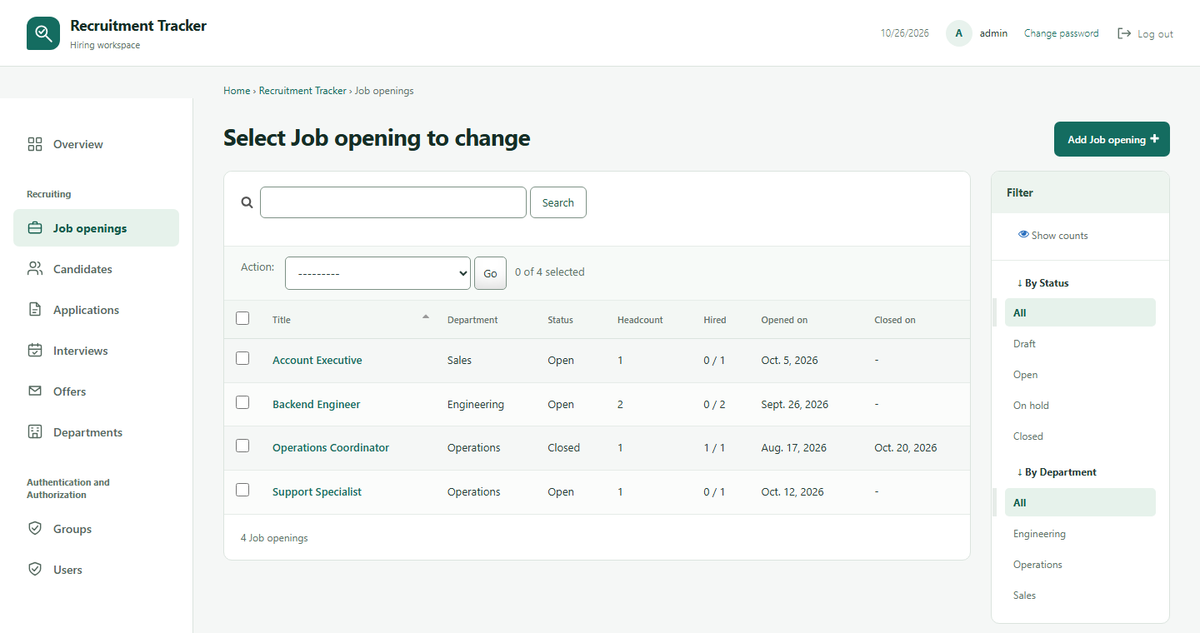Image resolution: width=1200 pixels, height=633 pixels.
Task: Click the Applications document icon
Action: tap(35, 310)
